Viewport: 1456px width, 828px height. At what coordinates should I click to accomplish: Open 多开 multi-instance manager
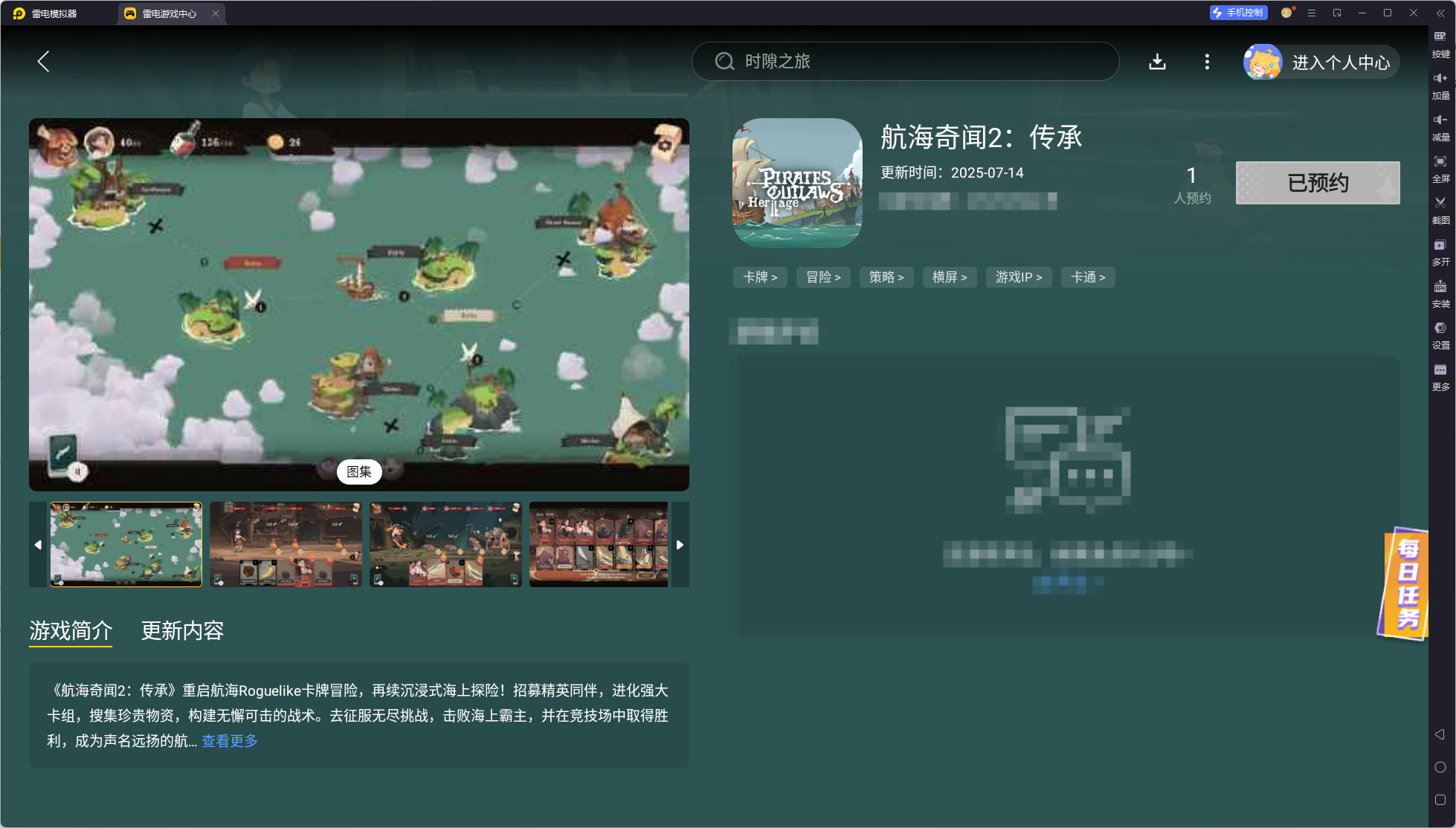(1440, 253)
